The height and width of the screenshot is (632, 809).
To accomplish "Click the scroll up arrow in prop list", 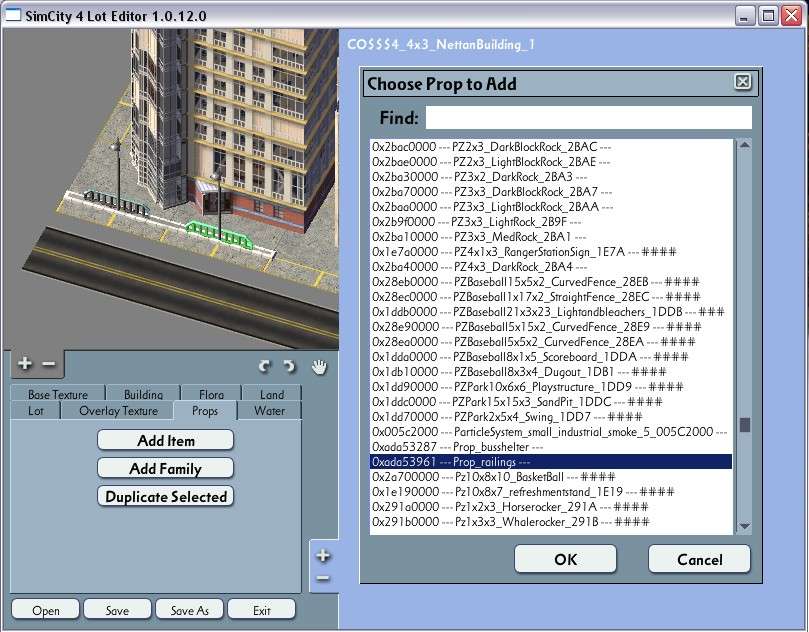I will tap(744, 145).
